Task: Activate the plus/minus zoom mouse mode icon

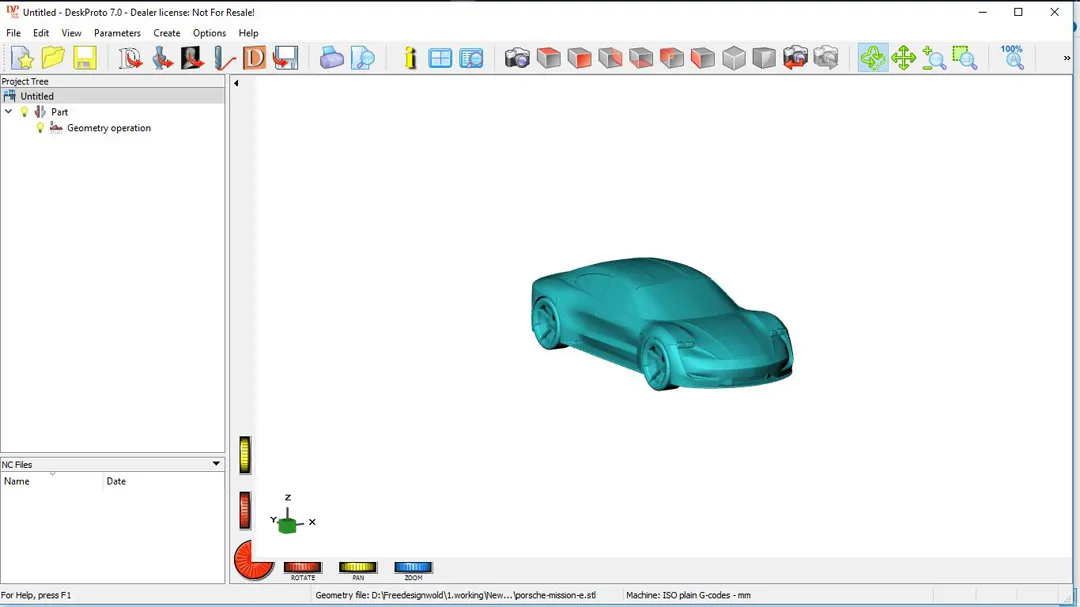Action: [934, 58]
